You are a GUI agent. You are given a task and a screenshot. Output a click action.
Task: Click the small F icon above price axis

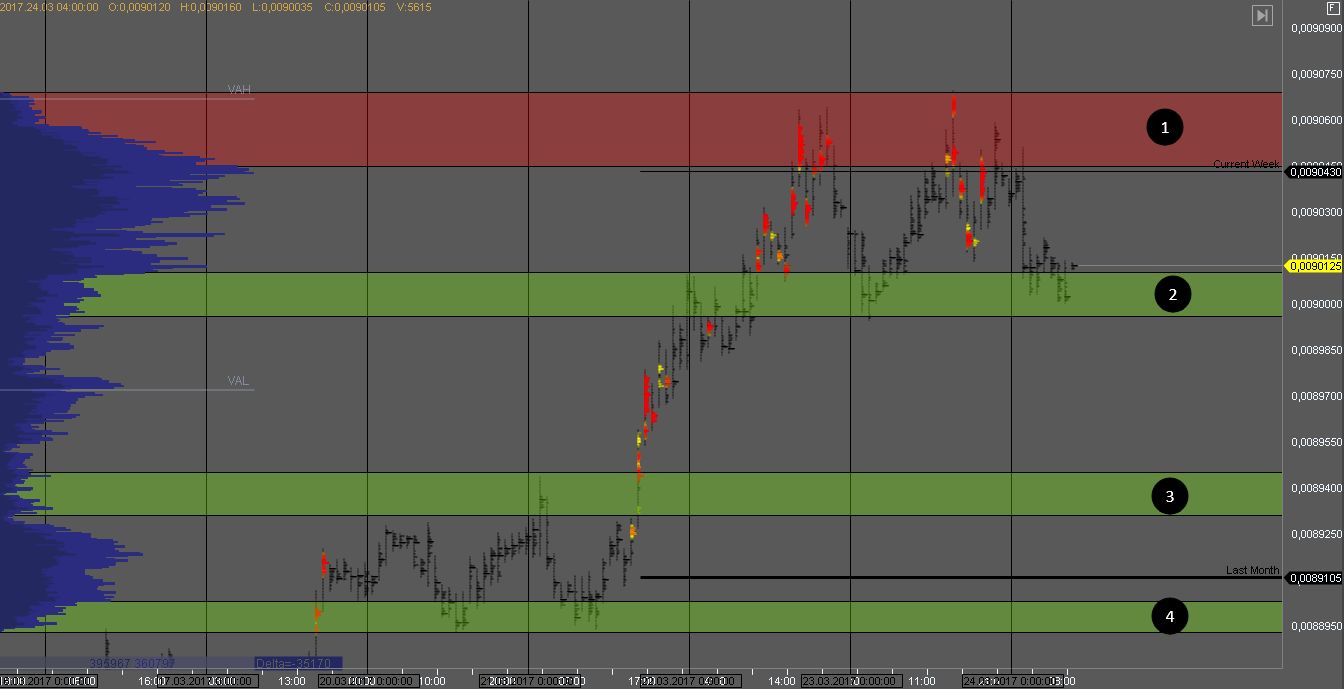tap(1332, 8)
